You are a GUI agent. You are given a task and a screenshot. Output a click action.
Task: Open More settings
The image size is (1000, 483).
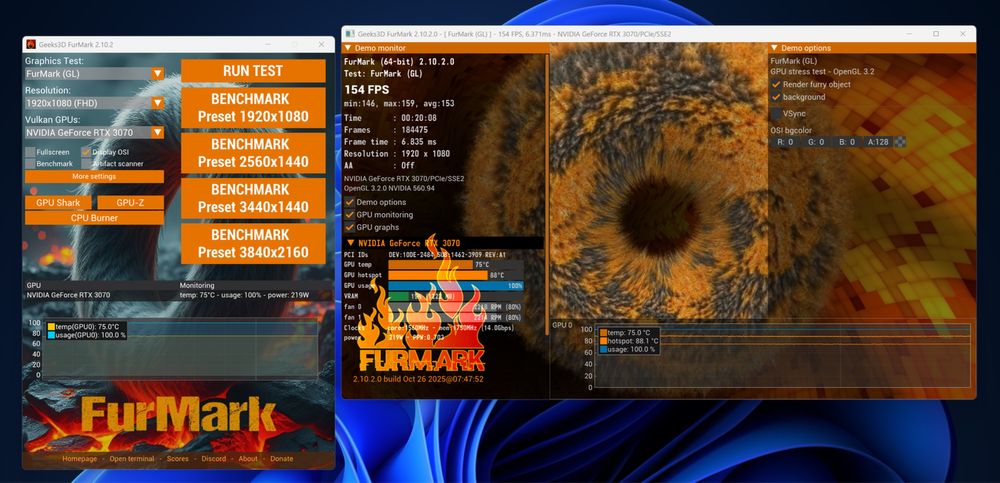pyautogui.click(x=94, y=177)
